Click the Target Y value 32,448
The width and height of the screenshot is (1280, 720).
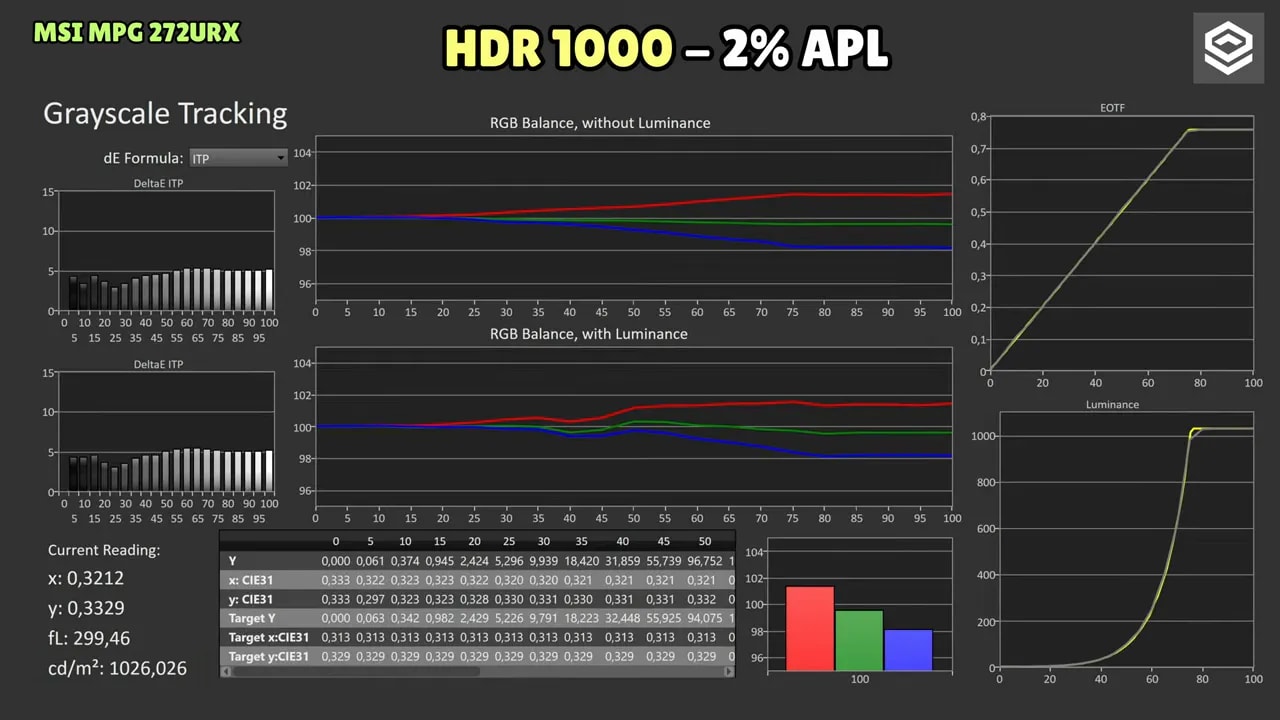click(623, 618)
